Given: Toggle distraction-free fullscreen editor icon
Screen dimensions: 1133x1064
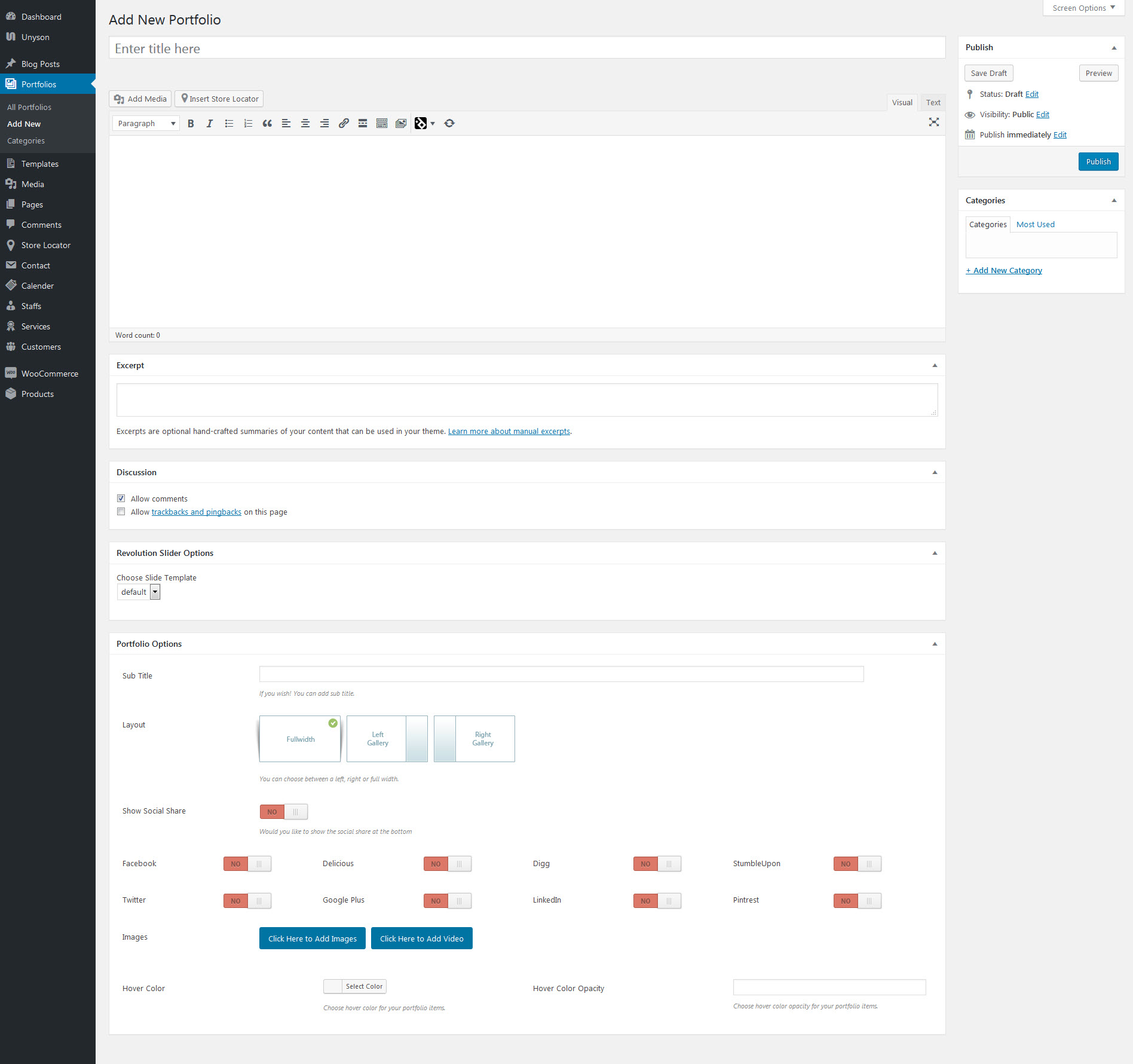Looking at the screenshot, I should 933,123.
